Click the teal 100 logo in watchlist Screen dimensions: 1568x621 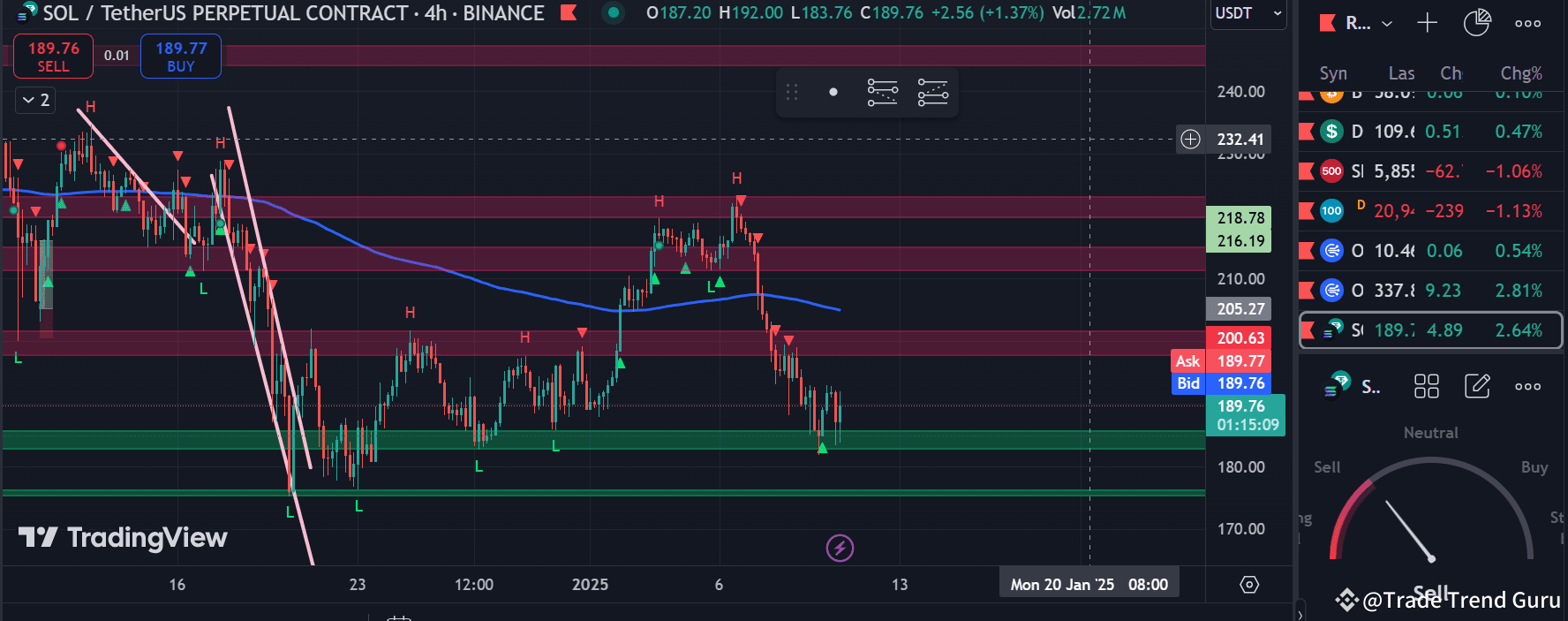(x=1331, y=211)
